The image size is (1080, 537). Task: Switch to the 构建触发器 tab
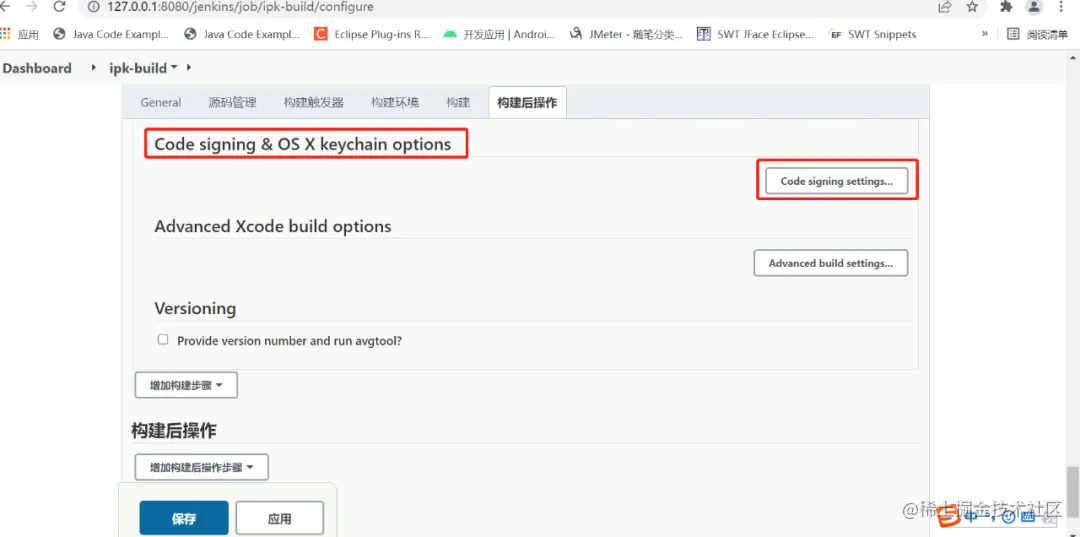point(313,103)
